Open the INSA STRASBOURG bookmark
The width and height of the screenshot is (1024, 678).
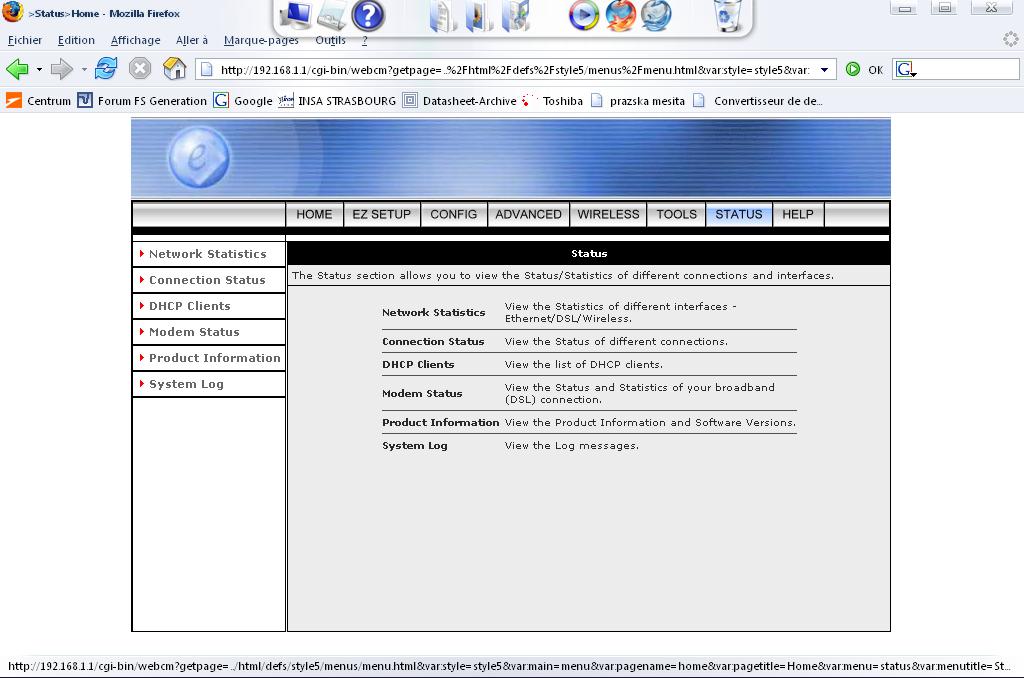(337, 101)
